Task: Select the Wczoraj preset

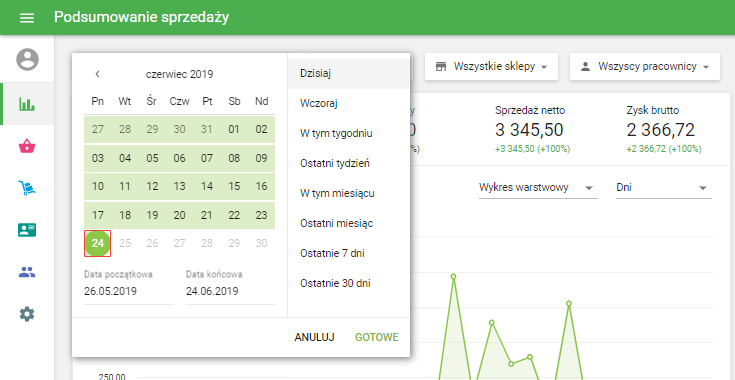Action: pyautogui.click(x=349, y=104)
